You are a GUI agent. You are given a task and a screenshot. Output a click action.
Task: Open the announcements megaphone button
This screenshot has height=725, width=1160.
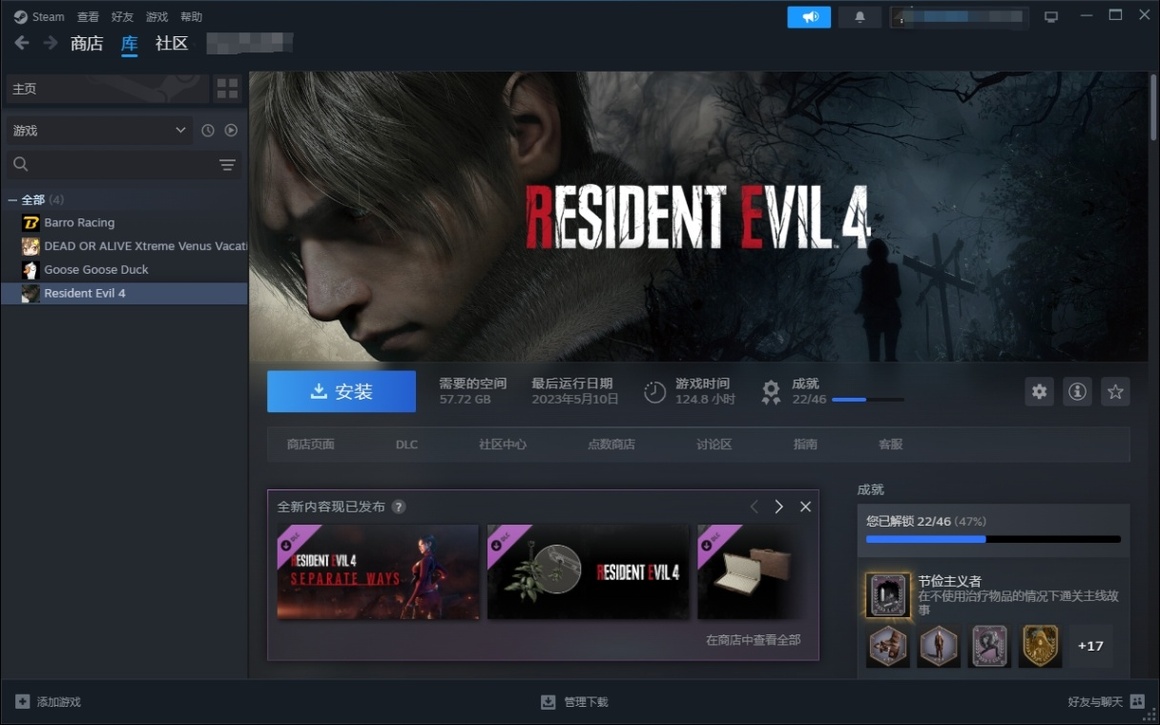click(809, 17)
